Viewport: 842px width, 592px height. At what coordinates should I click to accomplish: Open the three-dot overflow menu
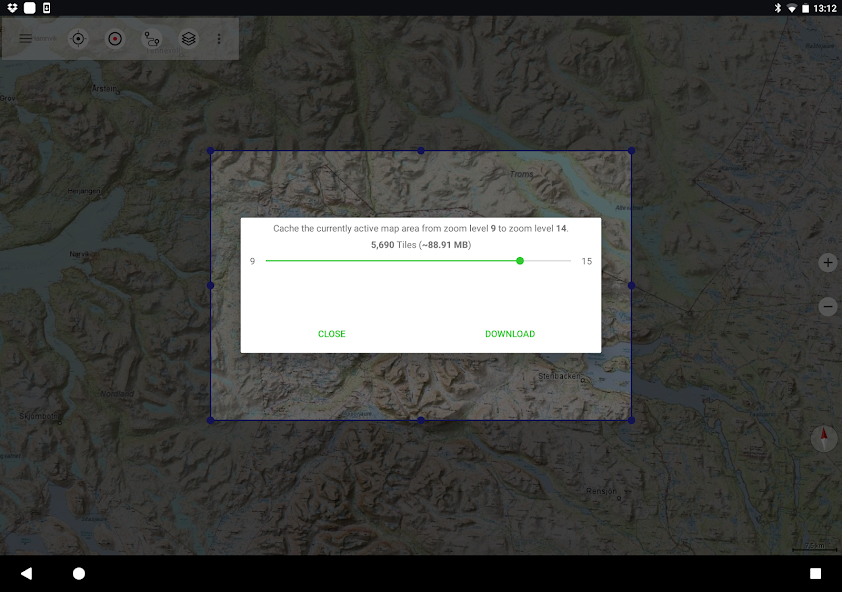[x=220, y=39]
